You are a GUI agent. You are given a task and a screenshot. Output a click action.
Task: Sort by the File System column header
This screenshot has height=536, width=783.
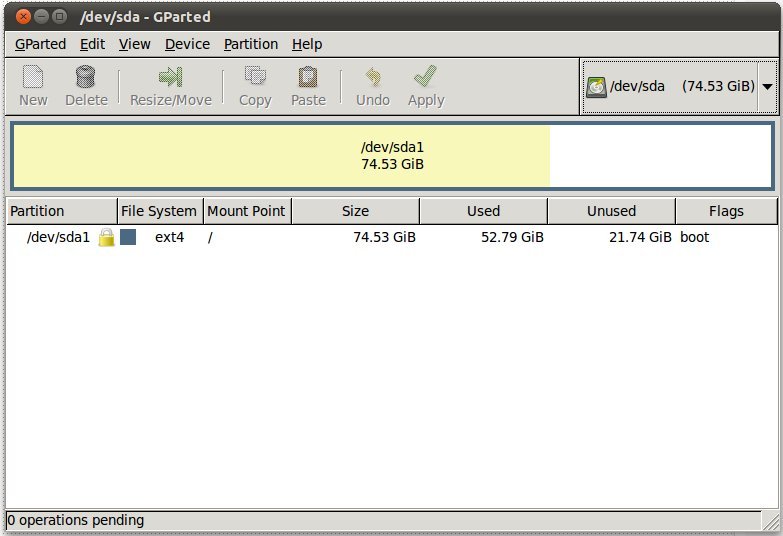(x=160, y=211)
